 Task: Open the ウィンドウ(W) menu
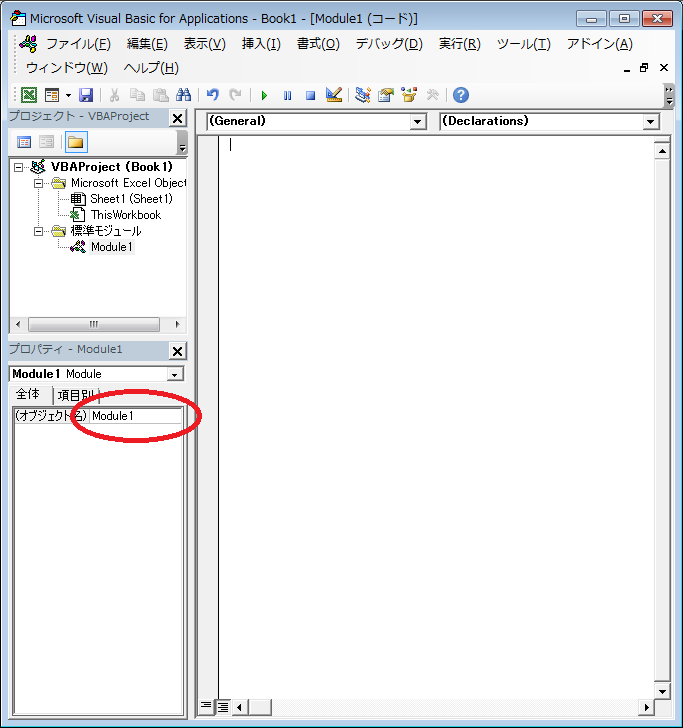[x=66, y=68]
